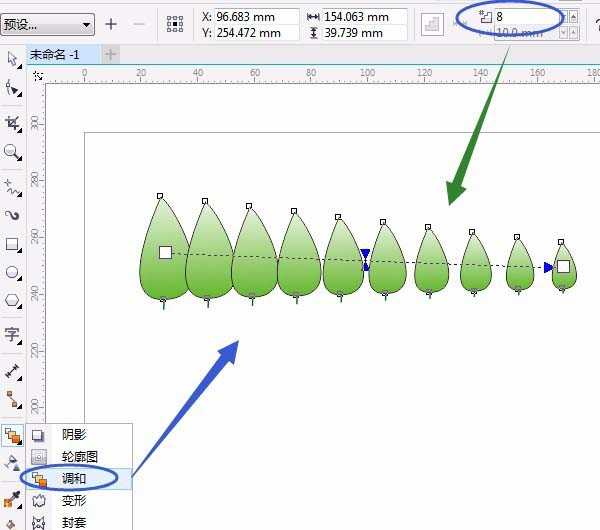Select the Shape edit tool
Image resolution: width=600 pixels, height=530 pixels.
coord(12,90)
